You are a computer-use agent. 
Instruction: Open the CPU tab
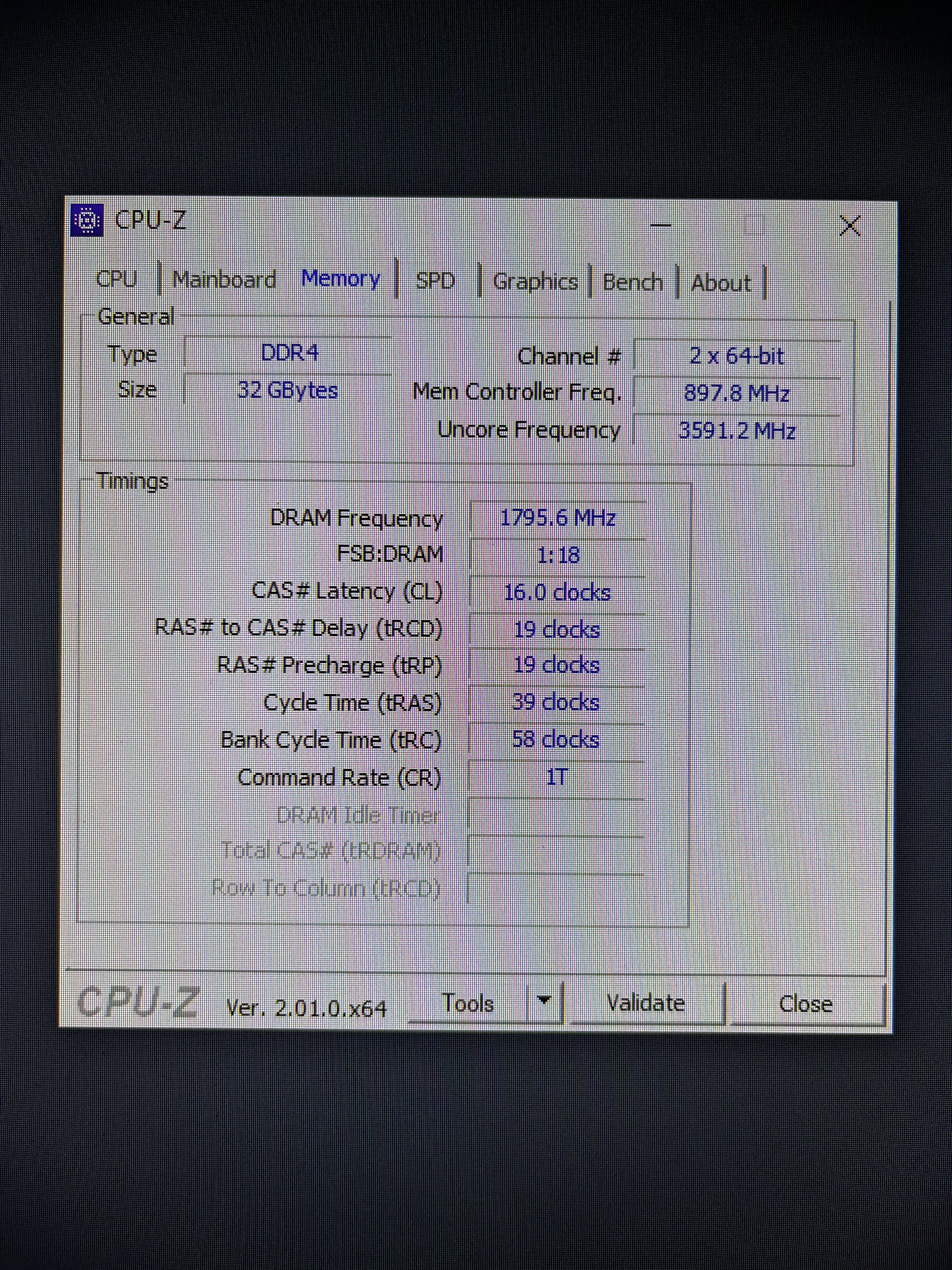click(x=116, y=279)
